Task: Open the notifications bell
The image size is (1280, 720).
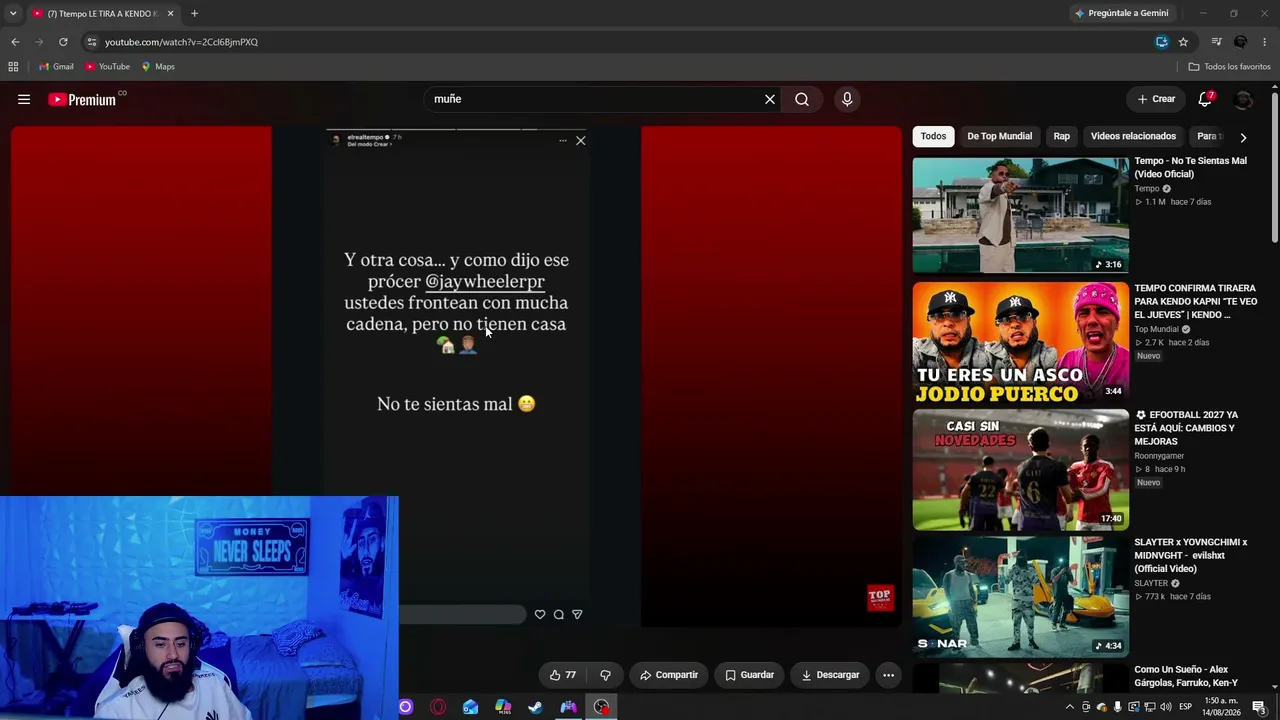Action: [x=1206, y=99]
